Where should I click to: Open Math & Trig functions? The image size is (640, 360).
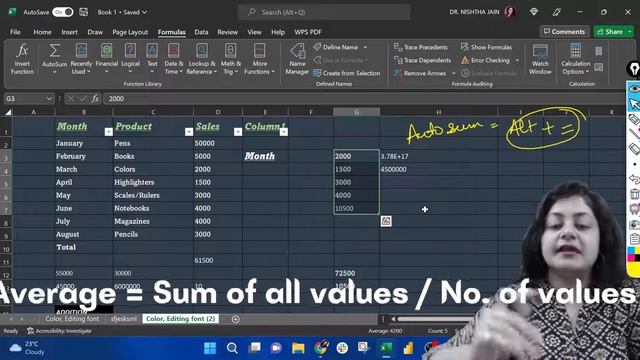point(231,59)
